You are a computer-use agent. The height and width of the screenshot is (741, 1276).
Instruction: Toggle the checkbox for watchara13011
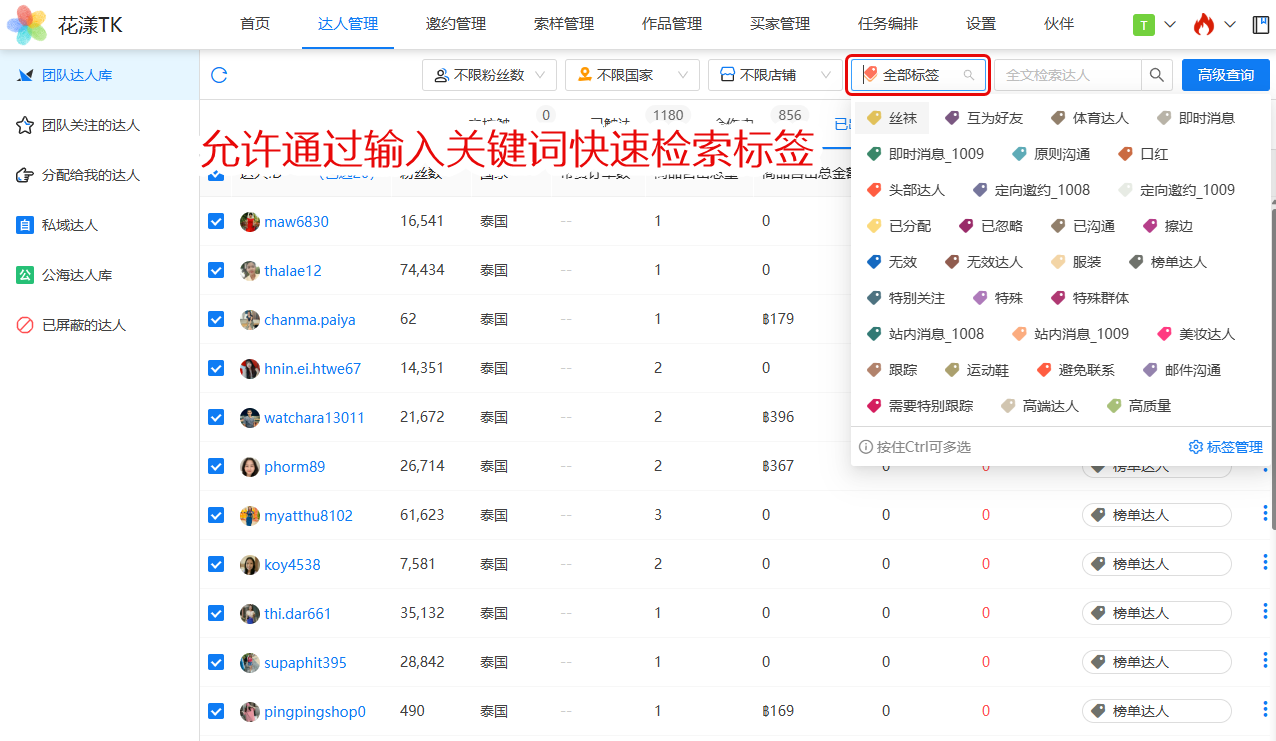[x=216, y=417]
